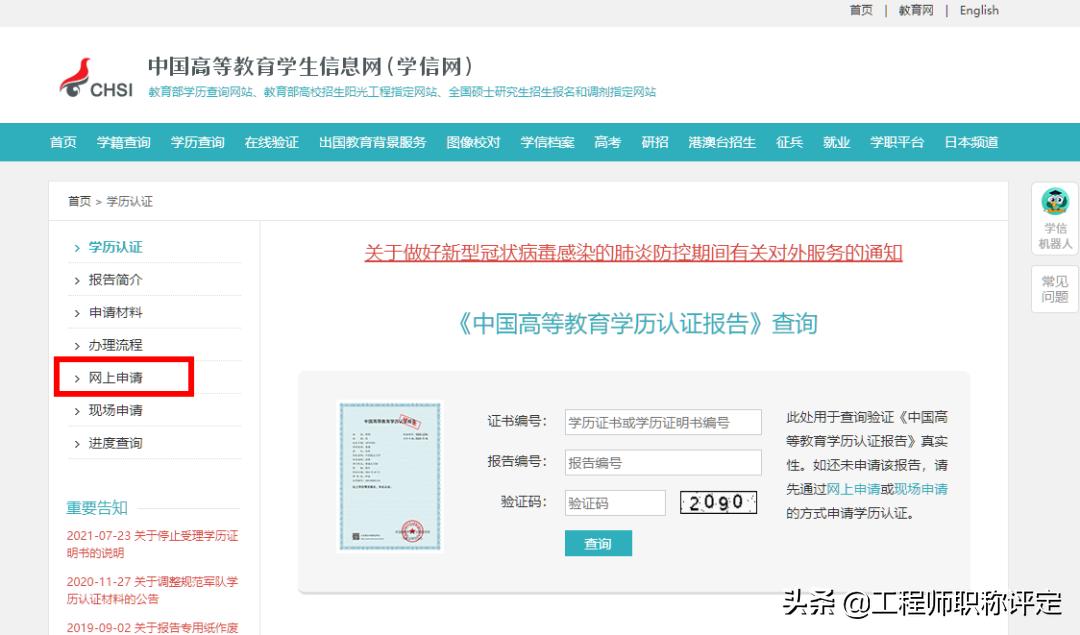Click the 证书编号 input field
1080x635 pixels.
point(662,421)
